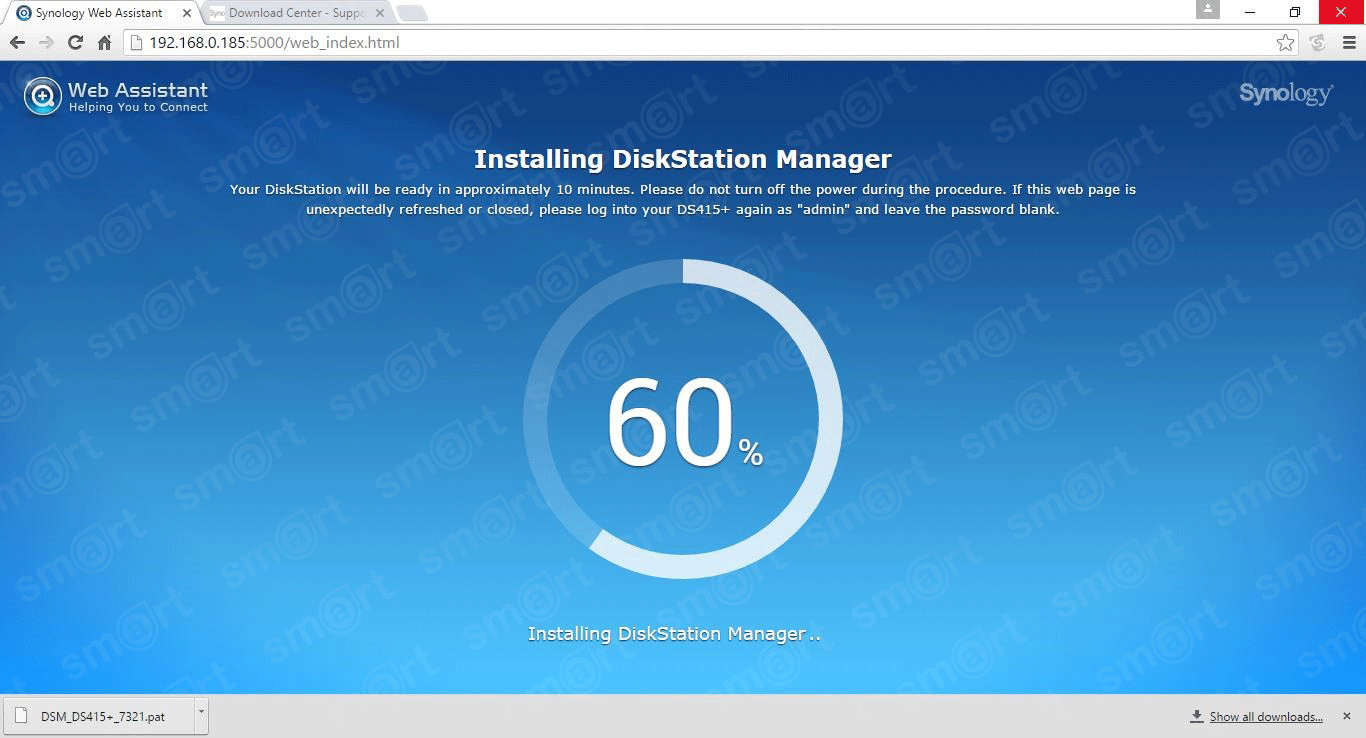
Task: Bookmark this page with the star icon
Action: [1286, 42]
